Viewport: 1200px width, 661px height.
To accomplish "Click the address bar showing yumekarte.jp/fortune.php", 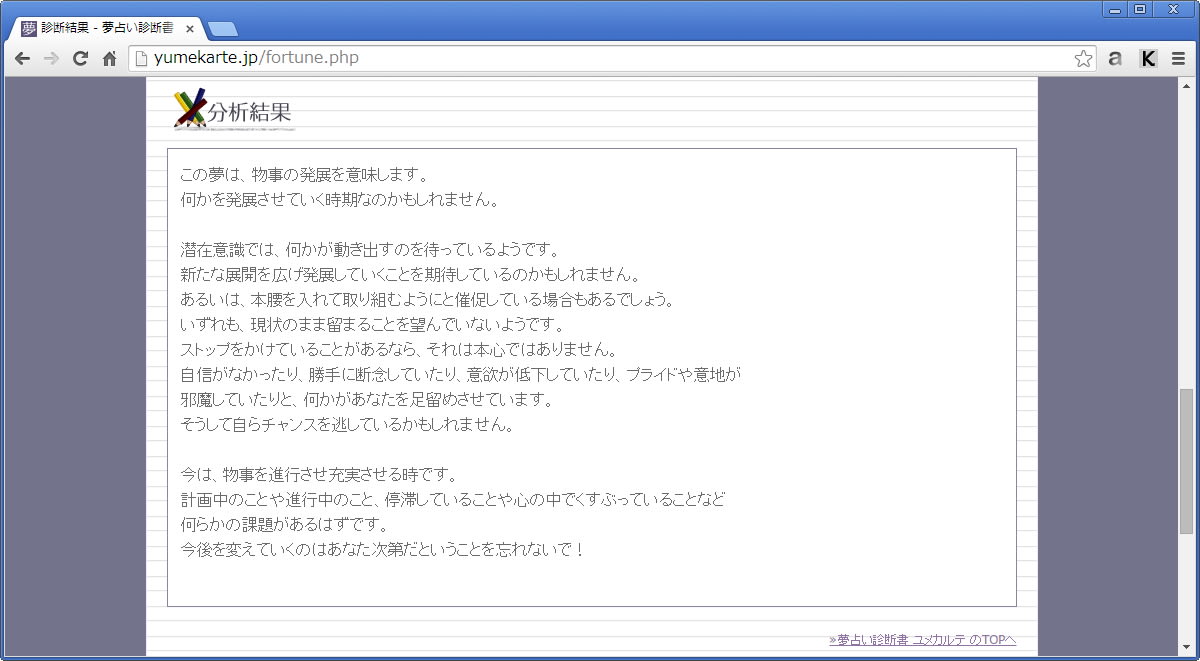I will (x=600, y=59).
